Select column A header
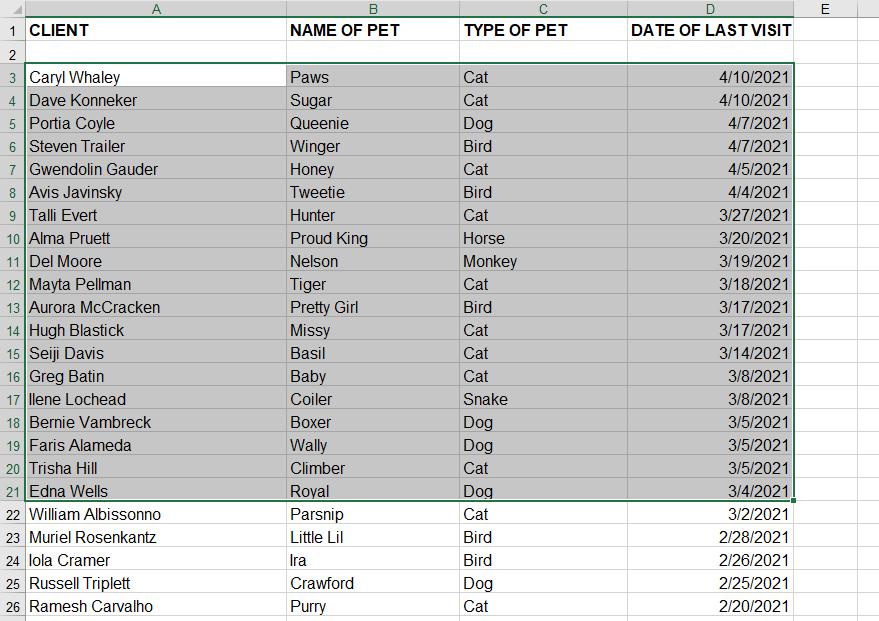This screenshot has height=621, width=879. point(155,9)
